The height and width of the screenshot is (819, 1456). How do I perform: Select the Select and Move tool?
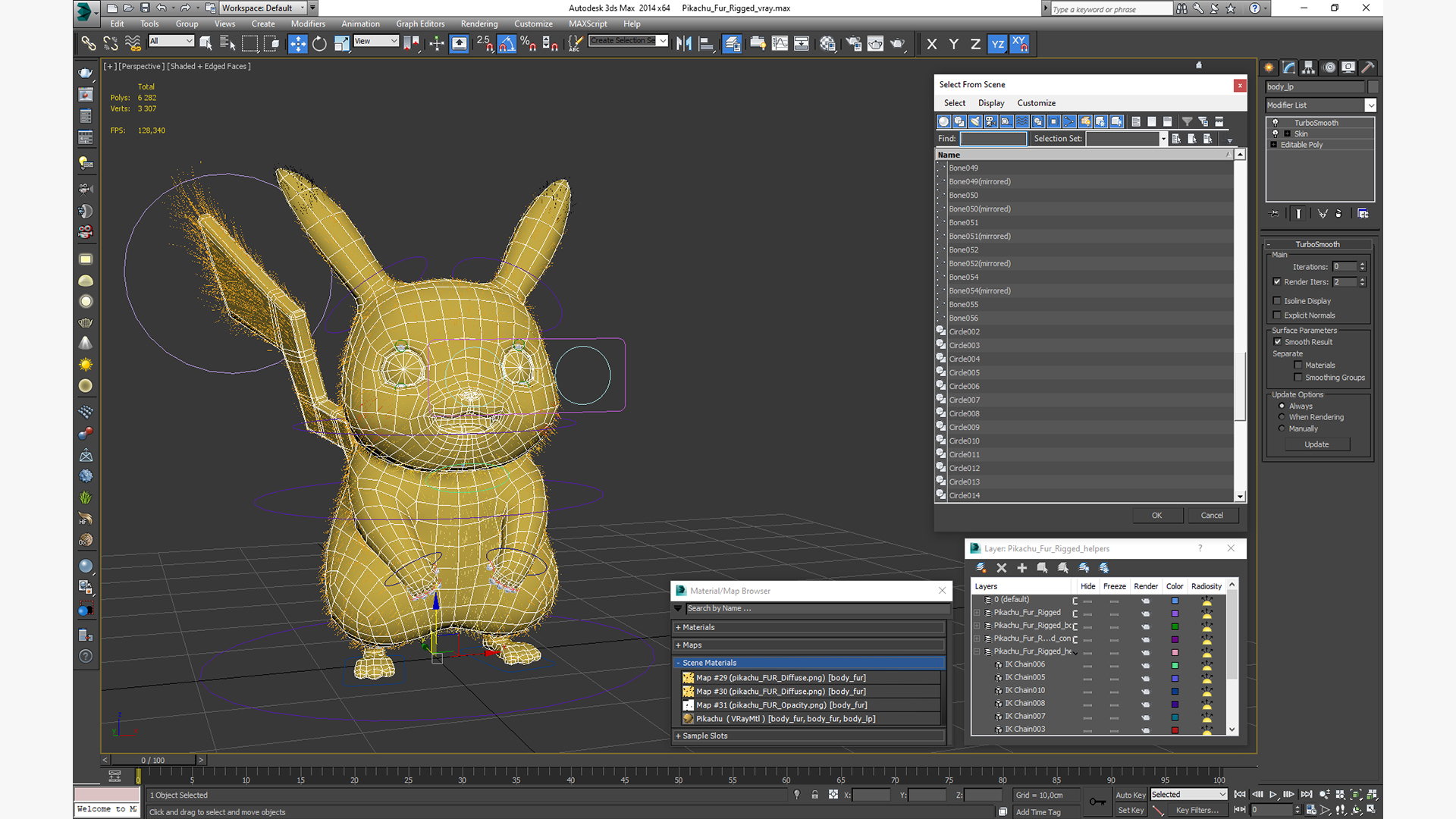pos(298,44)
